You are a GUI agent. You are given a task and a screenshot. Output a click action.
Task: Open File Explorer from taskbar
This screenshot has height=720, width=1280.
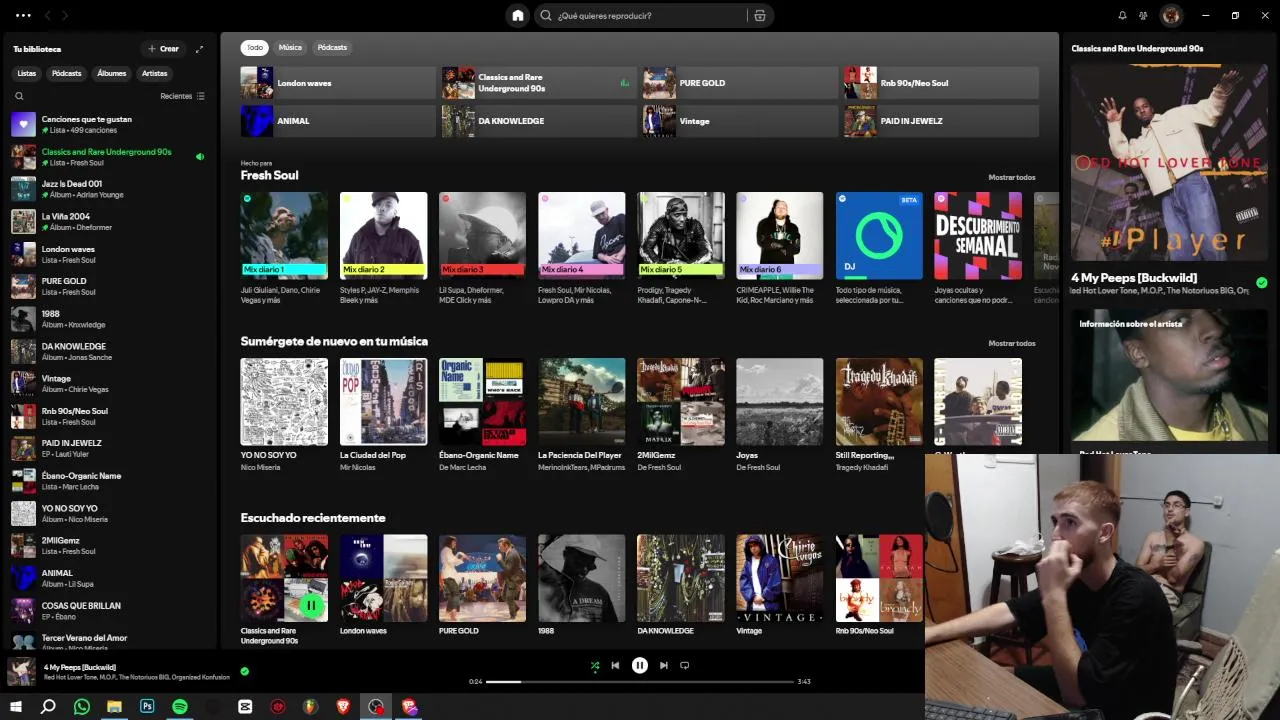click(114, 707)
